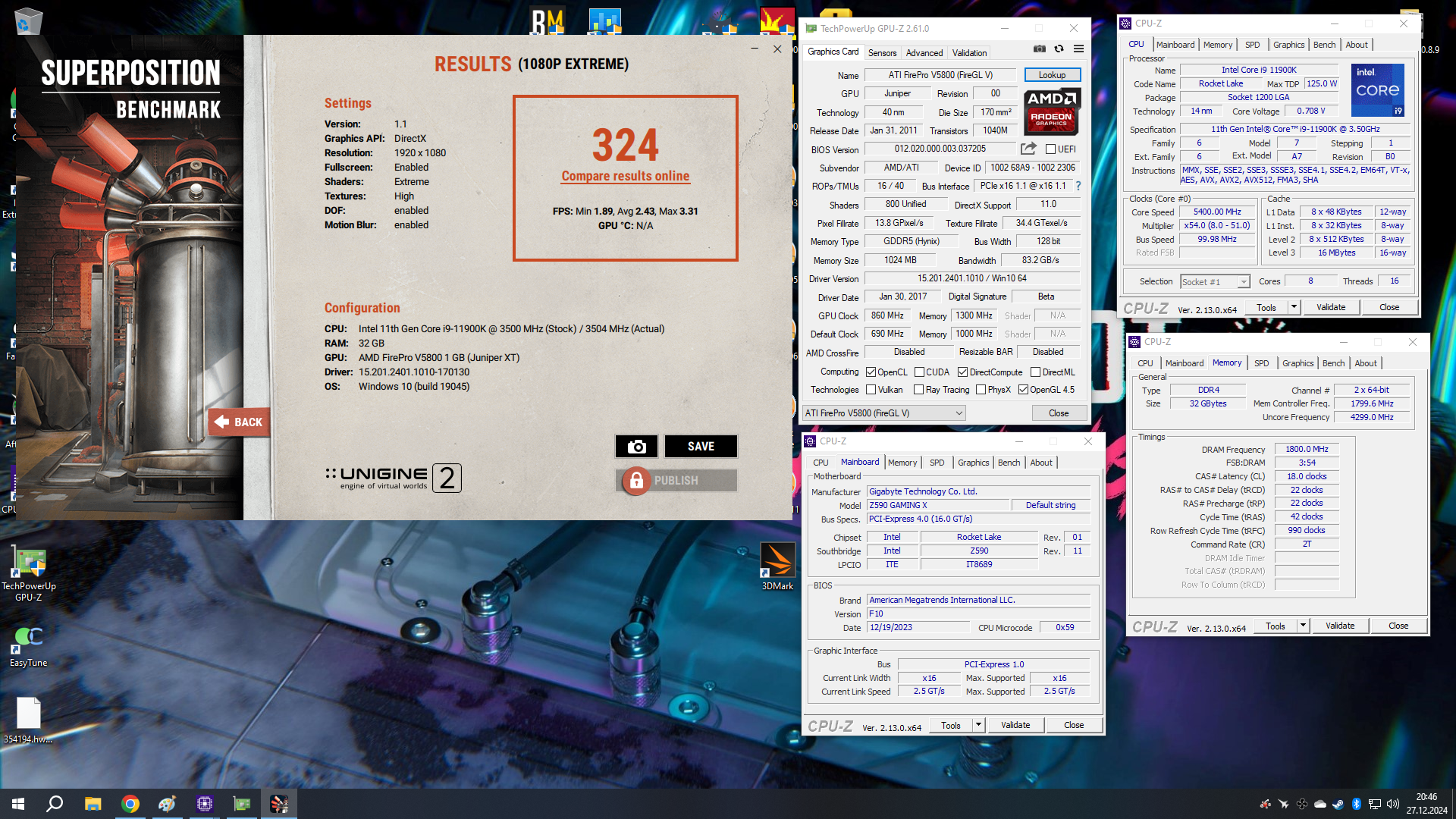The height and width of the screenshot is (819, 1456).
Task: Click Bluetooth tray icon
Action: tap(1356, 804)
